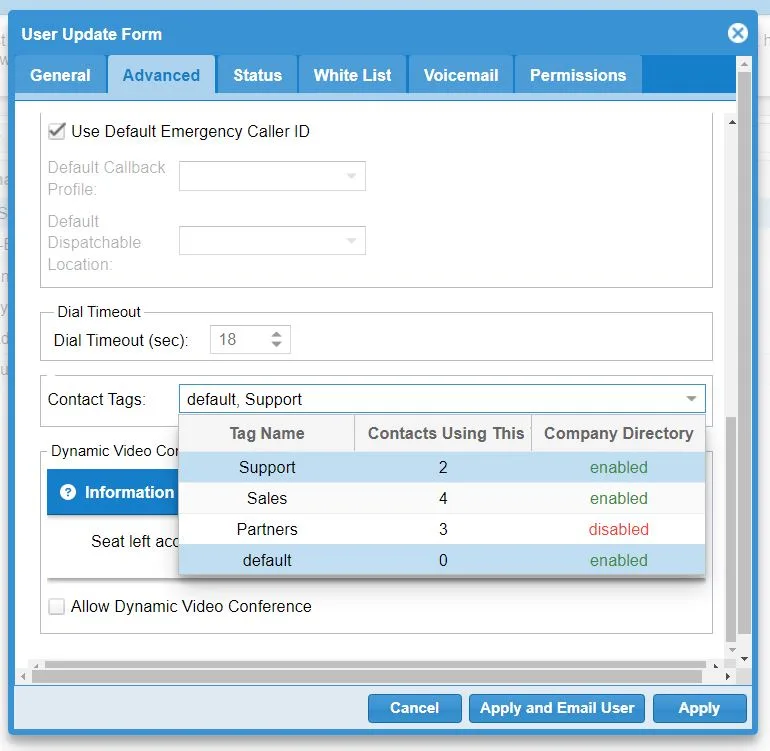Decrease Dial Timeout with down arrow
770x751 pixels.
pyautogui.click(x=276, y=344)
